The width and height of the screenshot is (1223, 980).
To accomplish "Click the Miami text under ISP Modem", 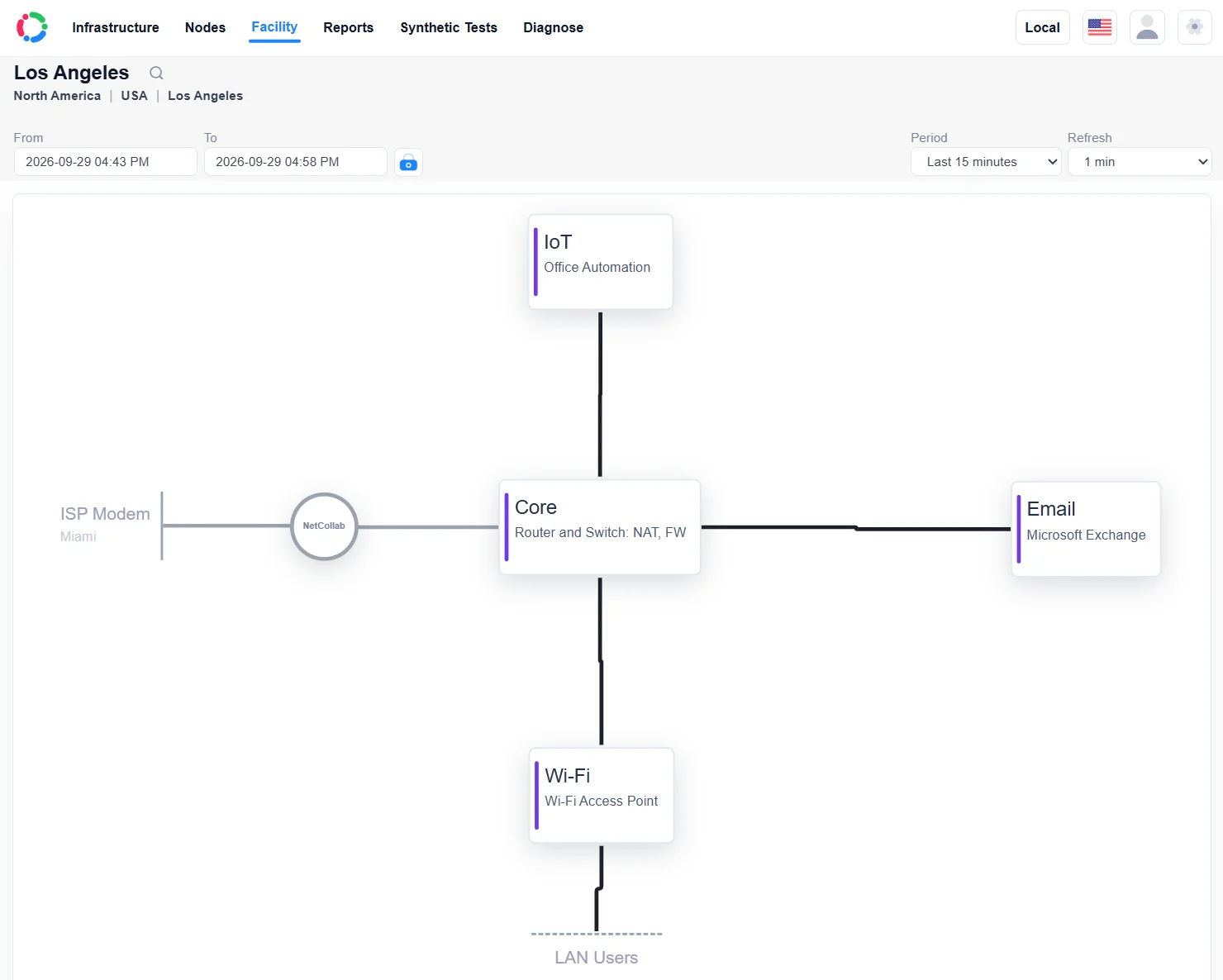I will click(x=79, y=537).
